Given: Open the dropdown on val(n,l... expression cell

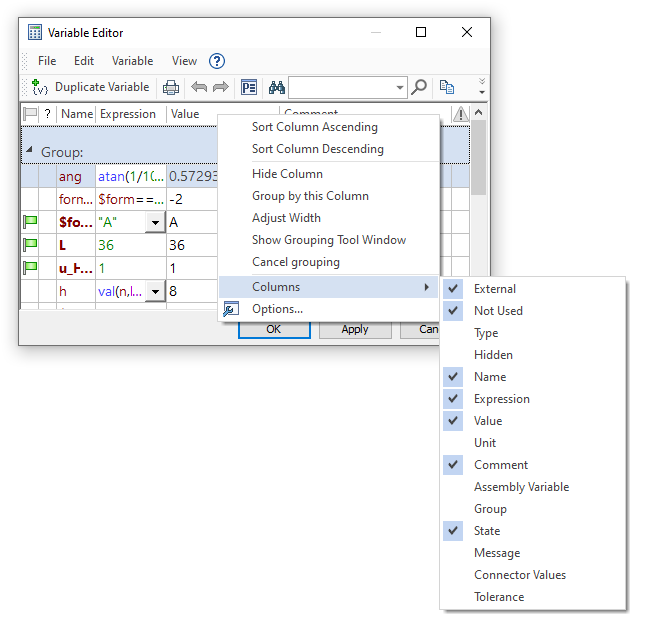Looking at the screenshot, I should tap(155, 292).
